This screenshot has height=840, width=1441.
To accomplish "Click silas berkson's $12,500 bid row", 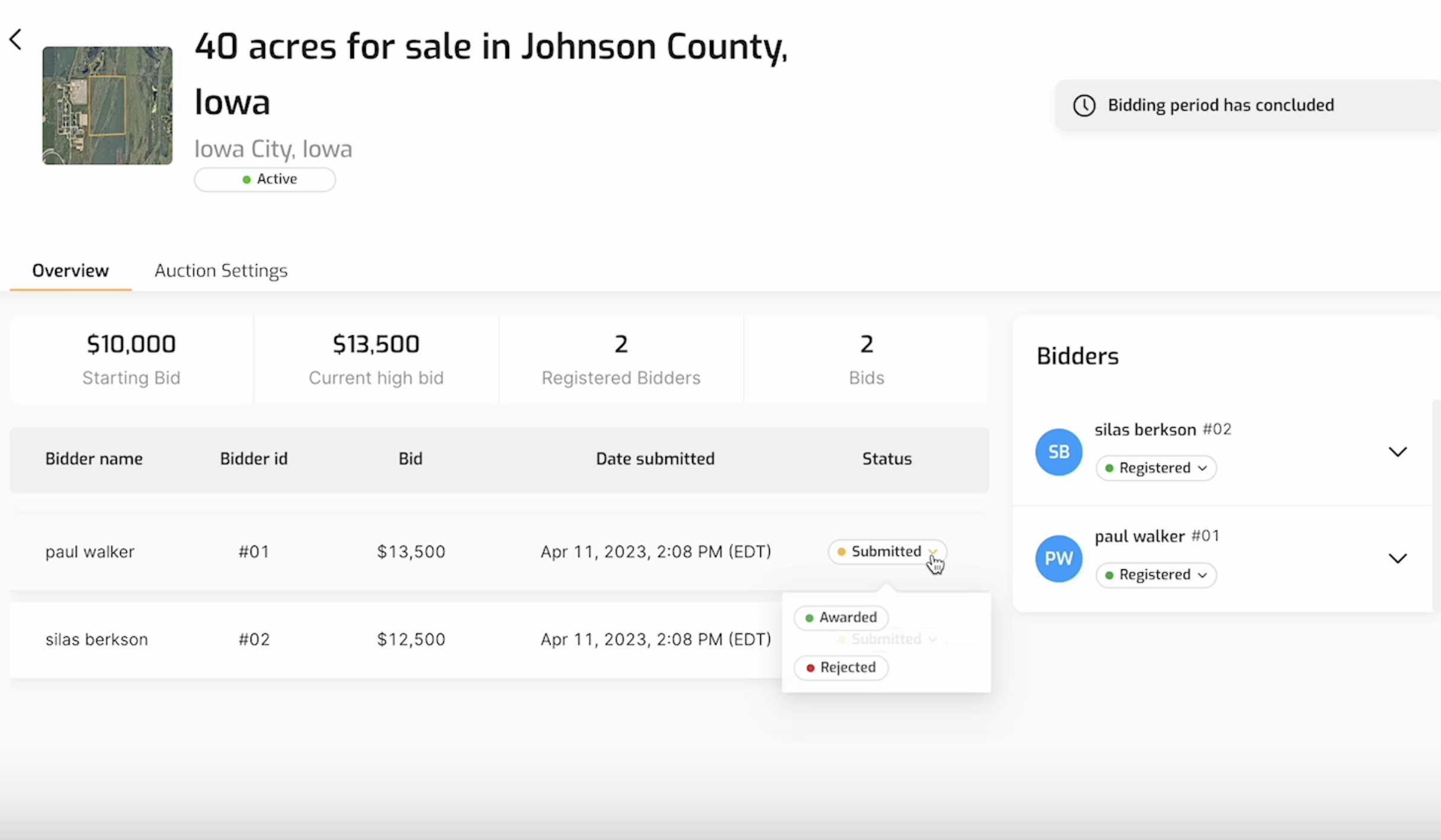I will (x=411, y=640).
